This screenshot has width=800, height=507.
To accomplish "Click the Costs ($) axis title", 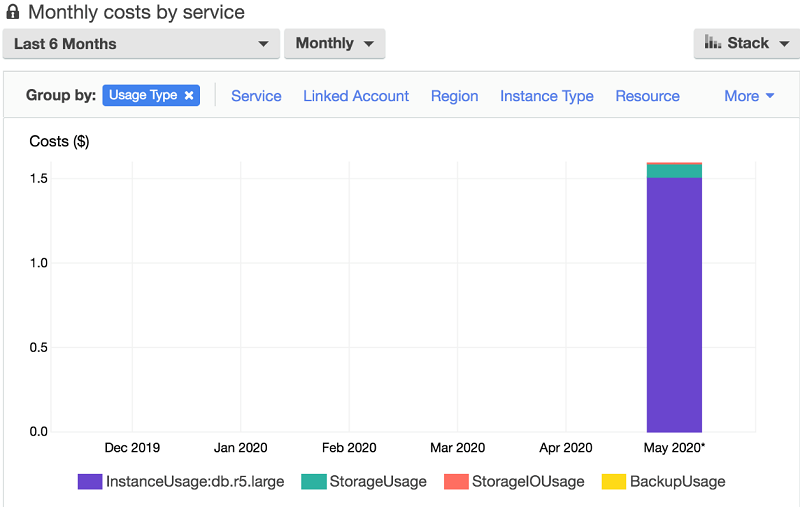I will (59, 141).
